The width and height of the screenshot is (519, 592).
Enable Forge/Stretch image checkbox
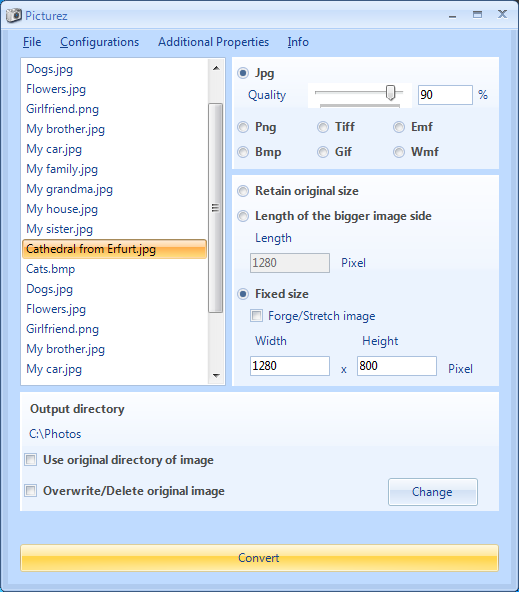(257, 316)
